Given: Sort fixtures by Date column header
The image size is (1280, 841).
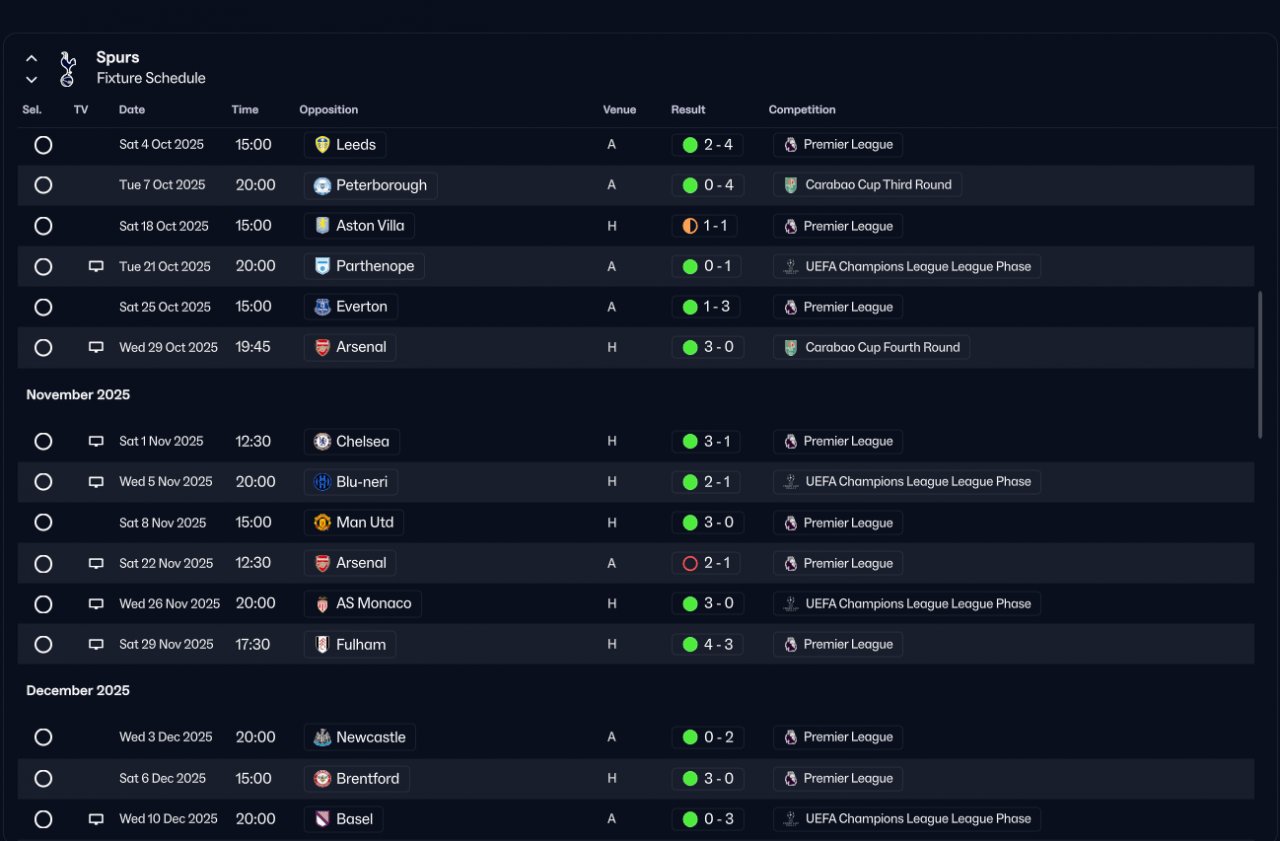Looking at the screenshot, I should pos(132,110).
